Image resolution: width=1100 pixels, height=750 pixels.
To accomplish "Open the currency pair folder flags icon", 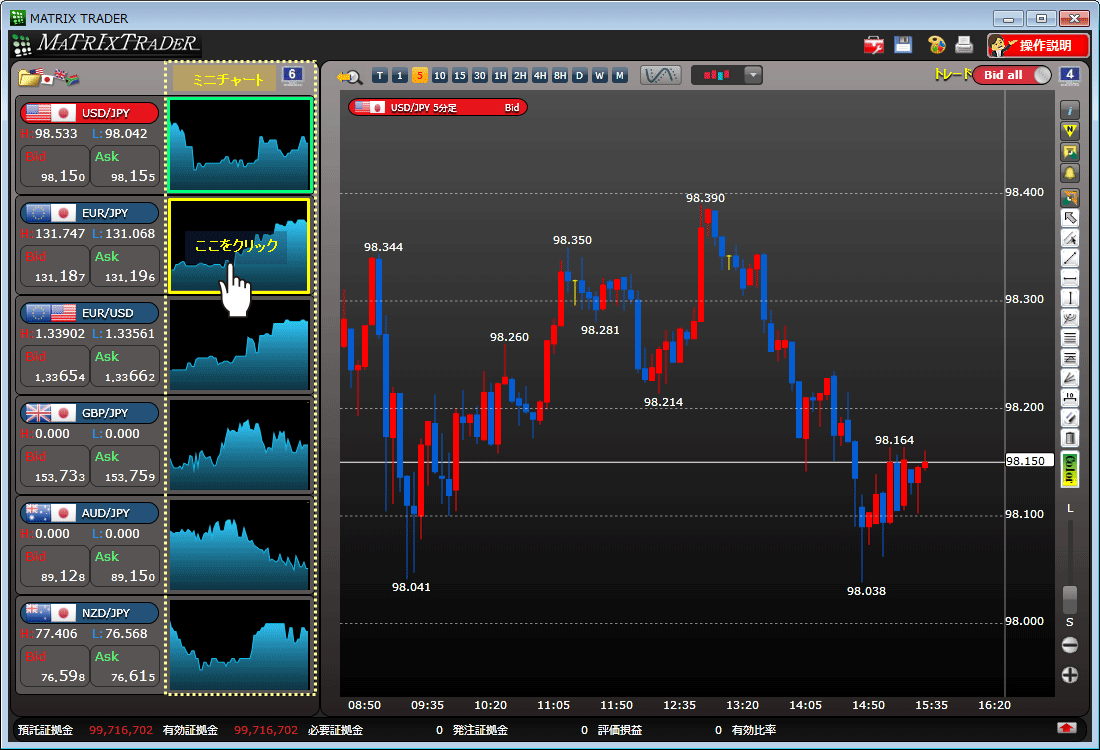I will 48,77.
